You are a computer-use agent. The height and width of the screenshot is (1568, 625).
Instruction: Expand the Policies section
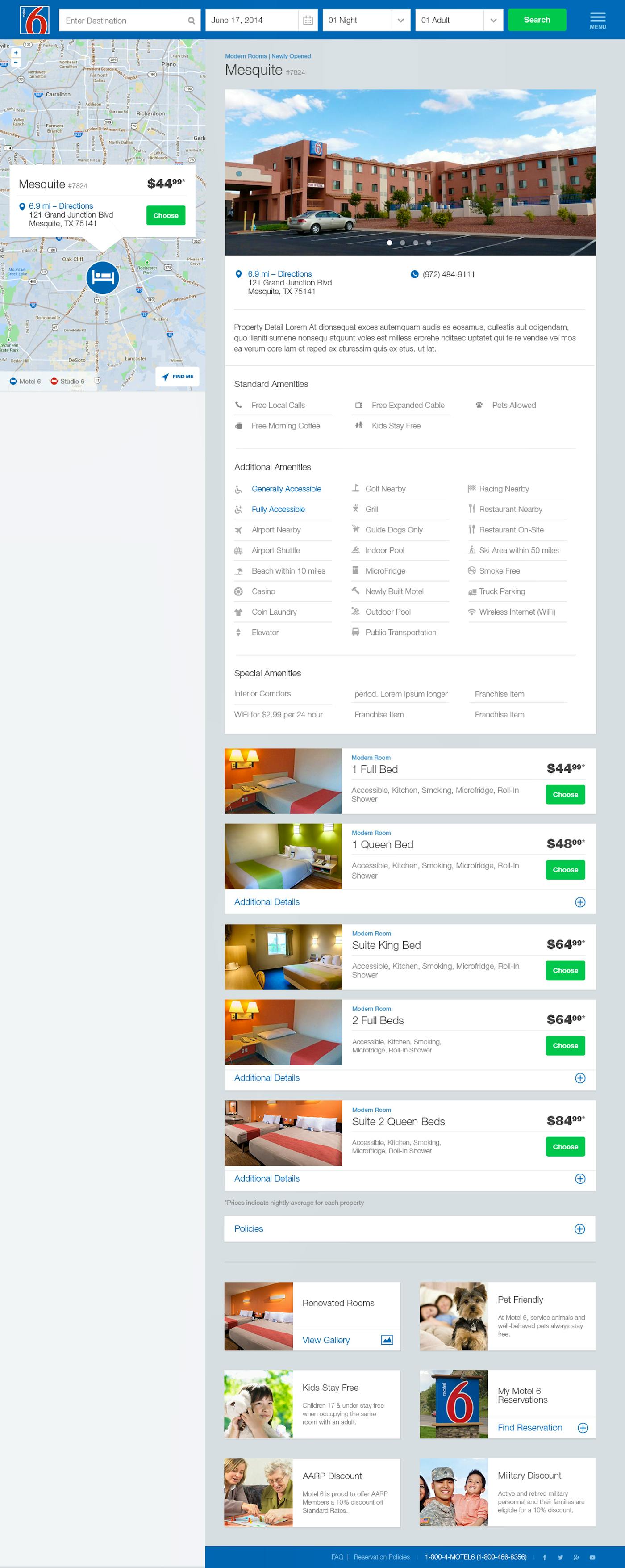pos(409,1228)
